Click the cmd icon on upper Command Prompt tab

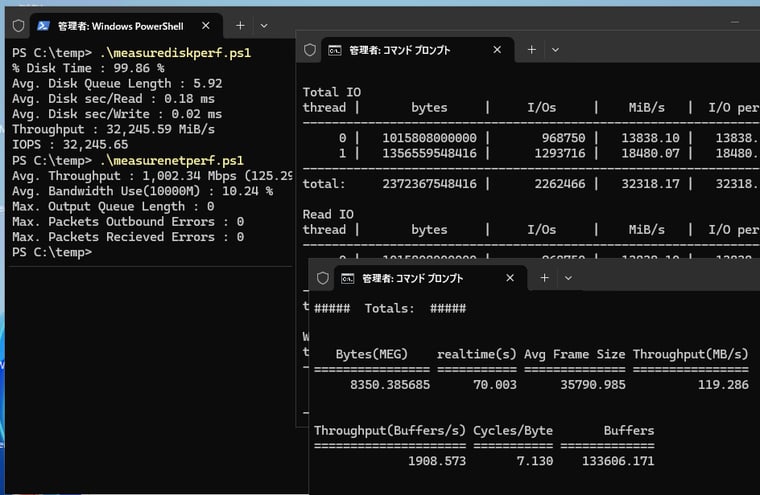[x=335, y=50]
